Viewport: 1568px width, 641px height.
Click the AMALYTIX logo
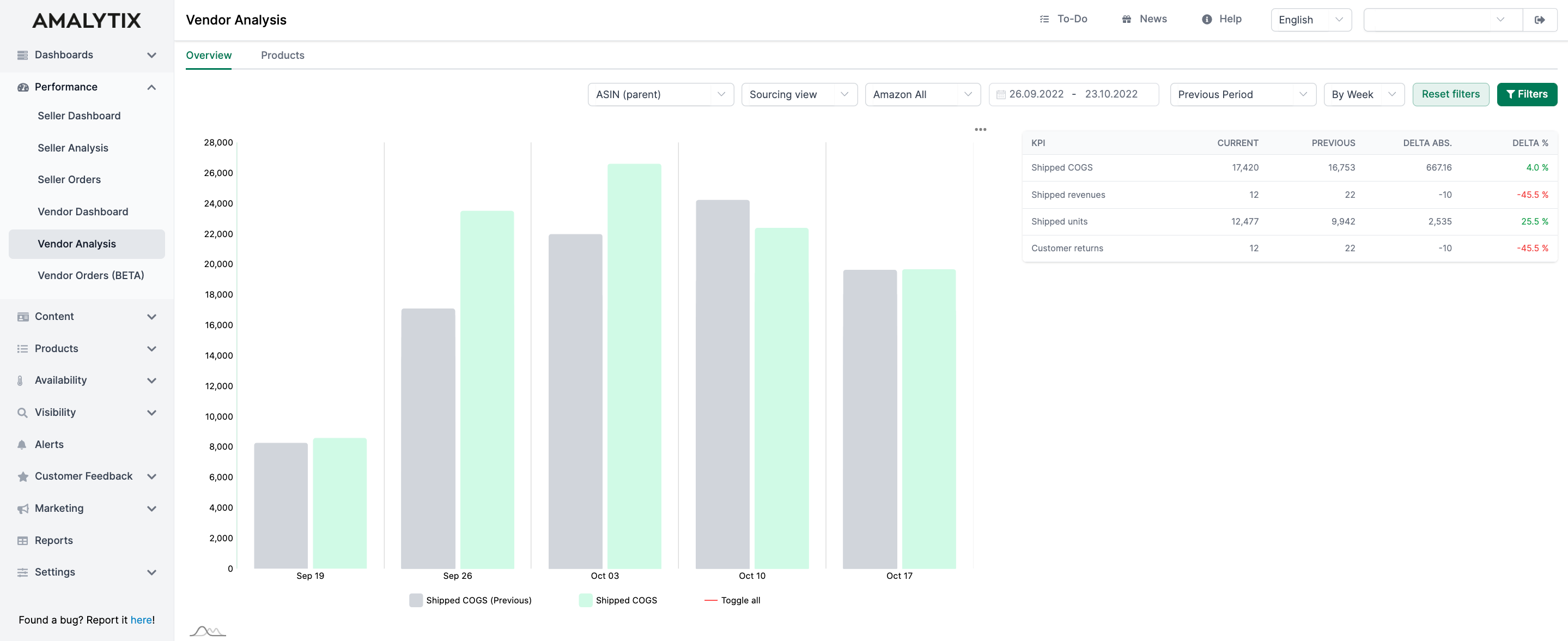click(87, 21)
